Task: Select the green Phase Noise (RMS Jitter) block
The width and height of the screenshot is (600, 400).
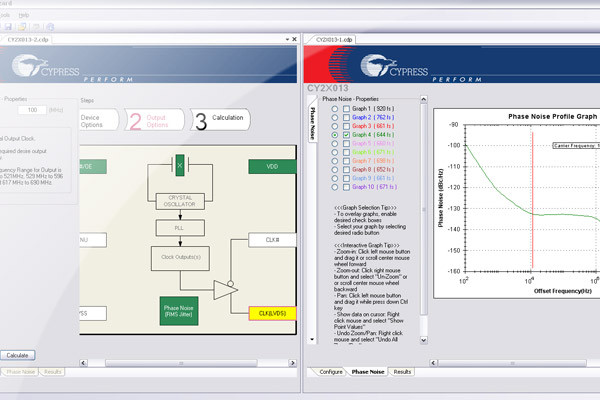Action: point(179,311)
